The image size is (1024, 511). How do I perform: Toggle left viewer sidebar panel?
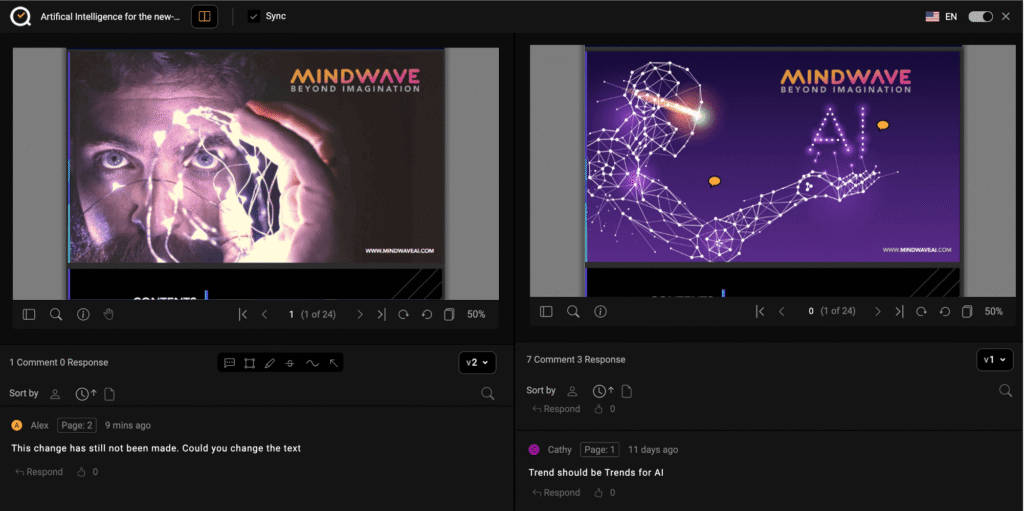tap(29, 314)
